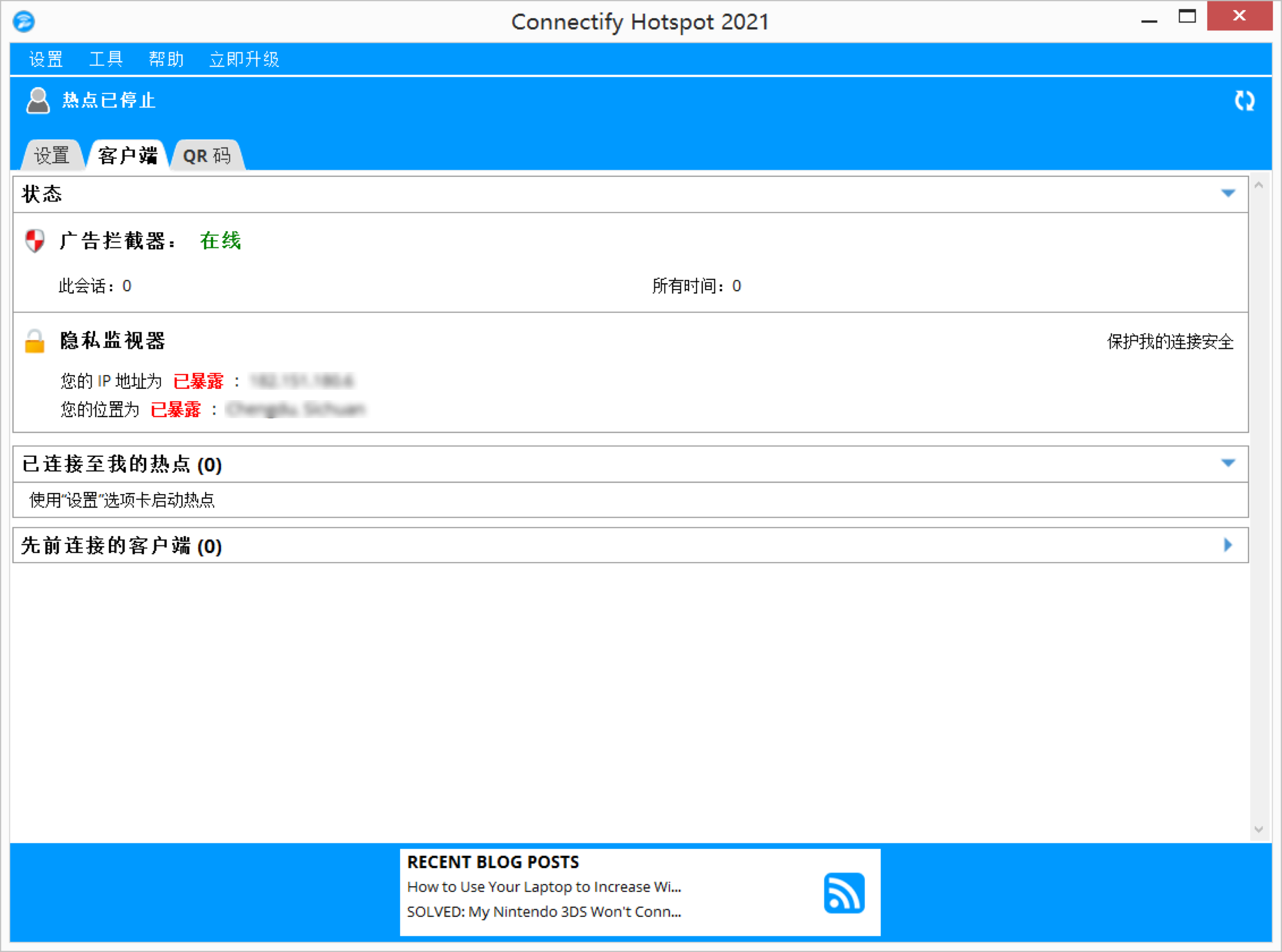This screenshot has height=952, width=1282.
Task: Open blog post SOLVED: My Nintendo 3DS
Action: coord(544,911)
